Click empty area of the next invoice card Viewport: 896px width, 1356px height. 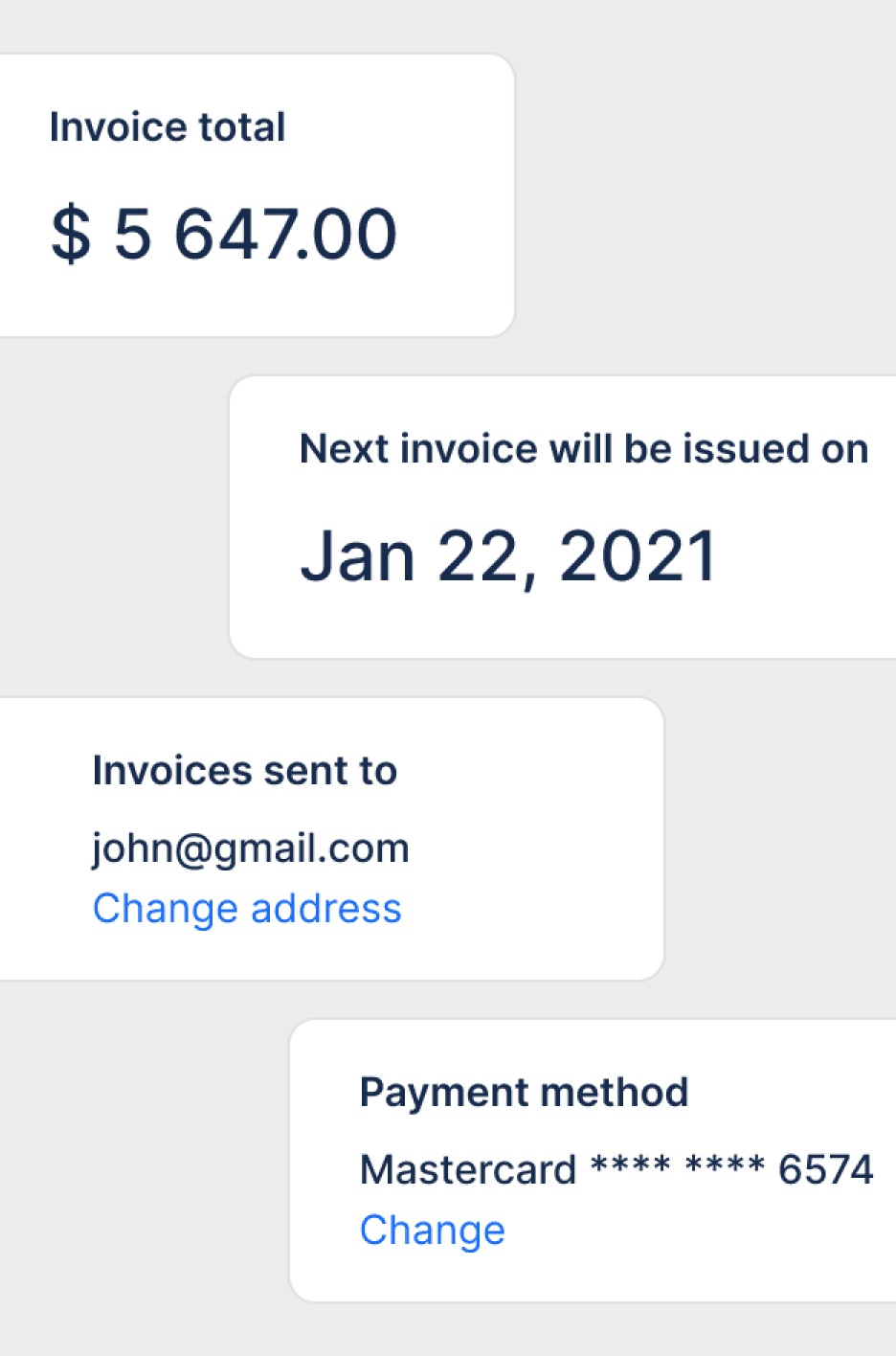(x=814, y=594)
